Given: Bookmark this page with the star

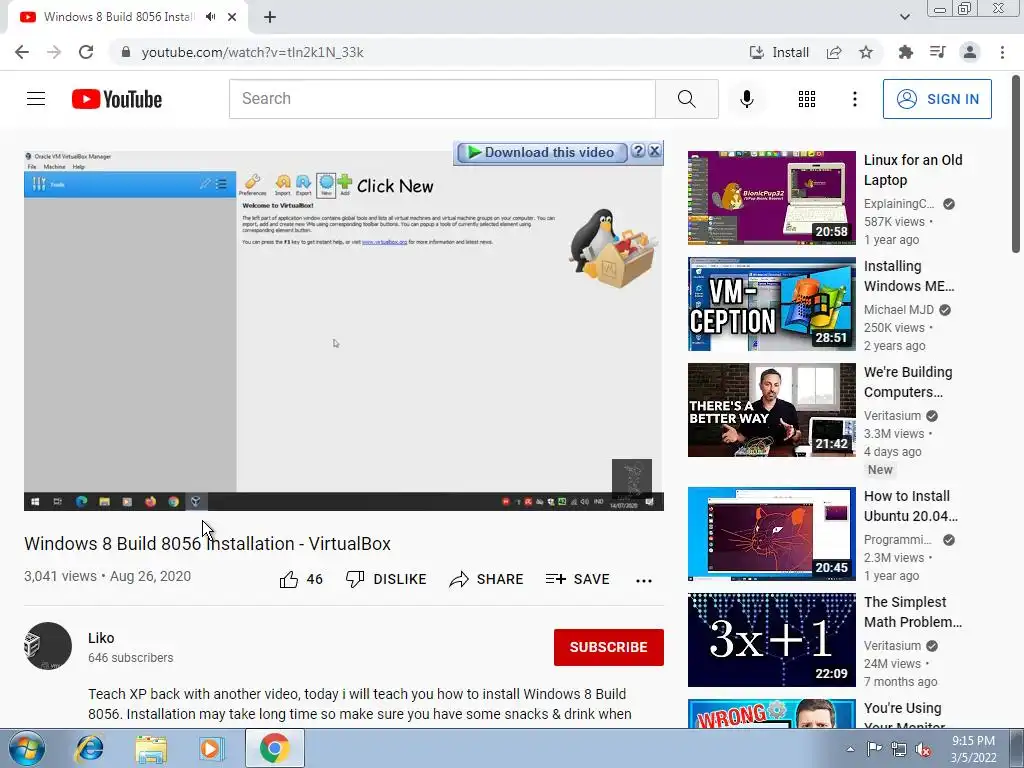Looking at the screenshot, I should [x=866, y=52].
